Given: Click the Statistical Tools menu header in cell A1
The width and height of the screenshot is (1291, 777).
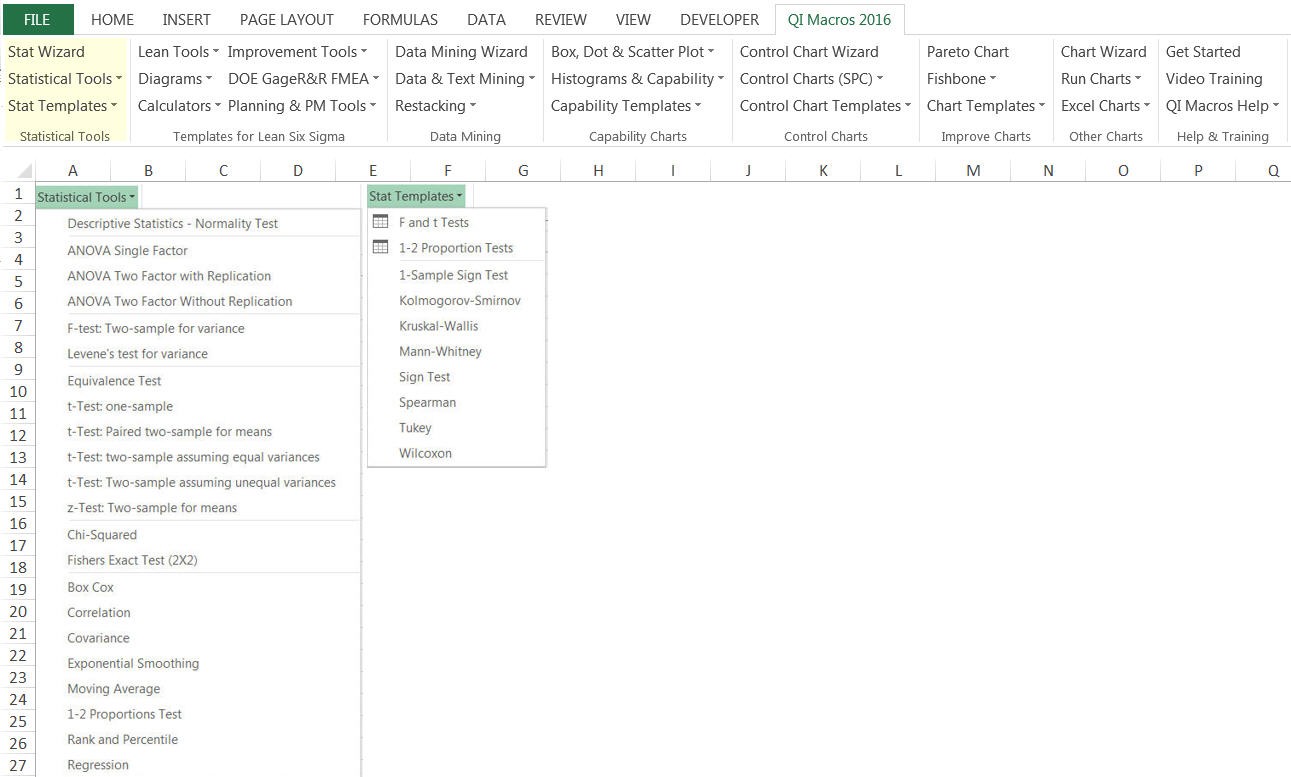Looking at the screenshot, I should coord(88,197).
